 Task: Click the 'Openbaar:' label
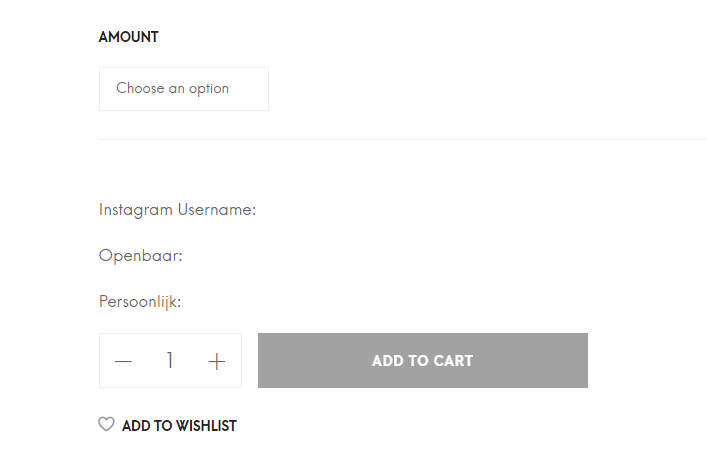pyautogui.click(x=141, y=256)
